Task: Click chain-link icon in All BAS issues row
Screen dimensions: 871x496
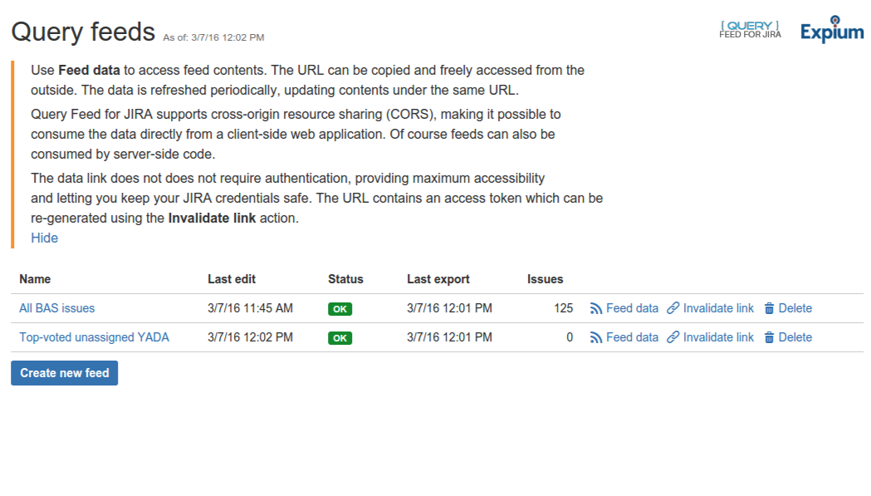Action: pos(673,309)
